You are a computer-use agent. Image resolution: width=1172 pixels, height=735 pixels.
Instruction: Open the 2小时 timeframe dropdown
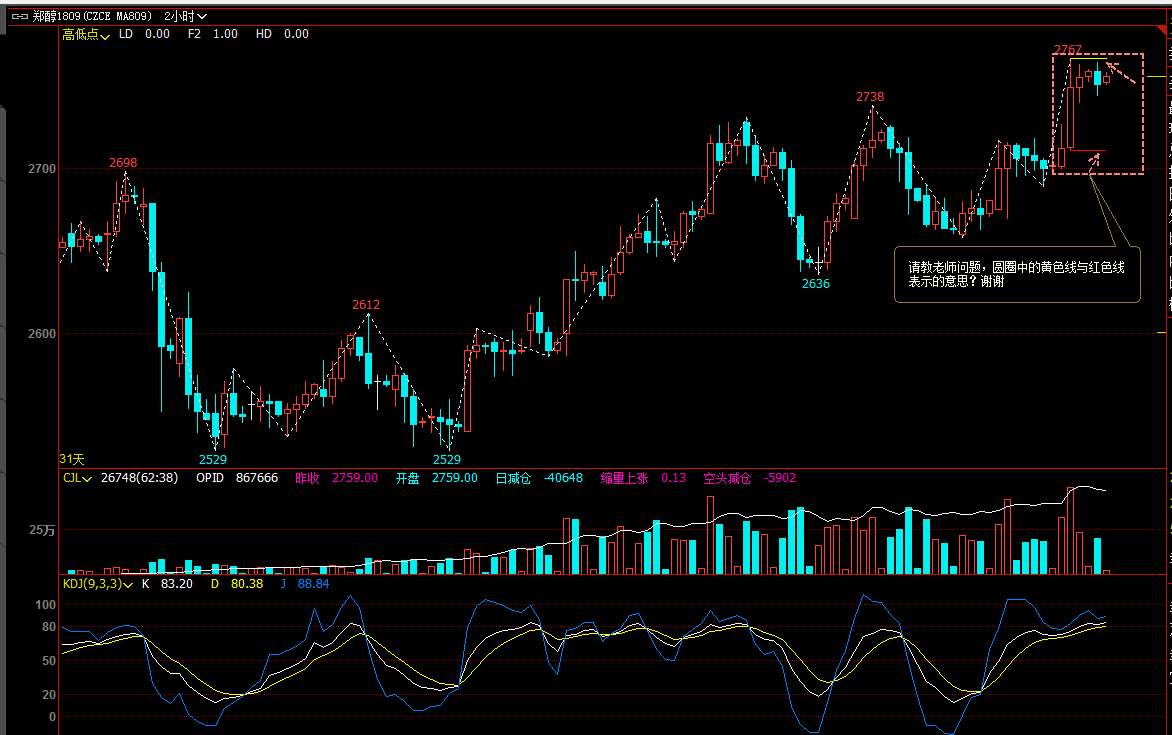pos(186,16)
